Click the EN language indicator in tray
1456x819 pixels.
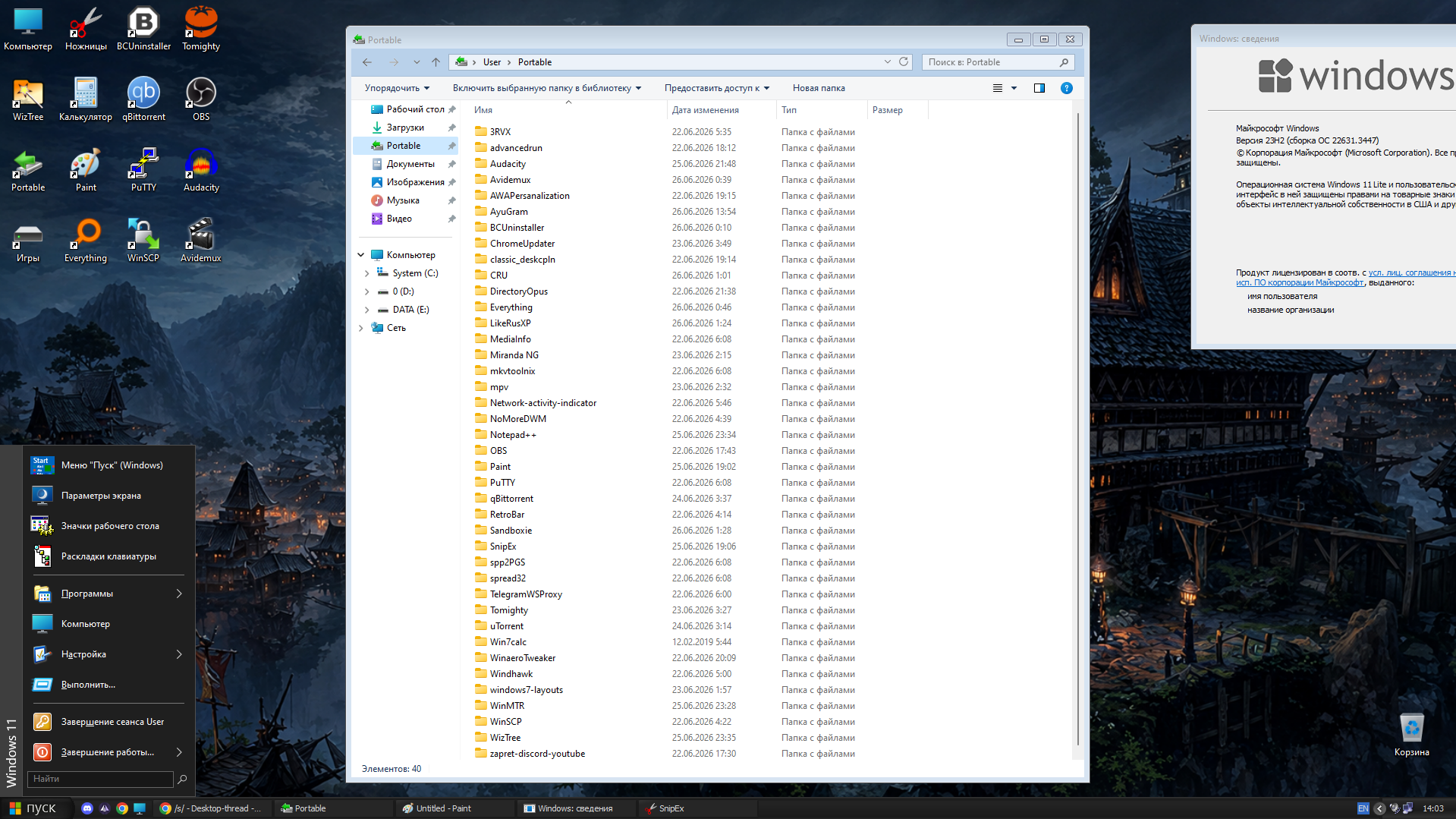pos(1363,808)
